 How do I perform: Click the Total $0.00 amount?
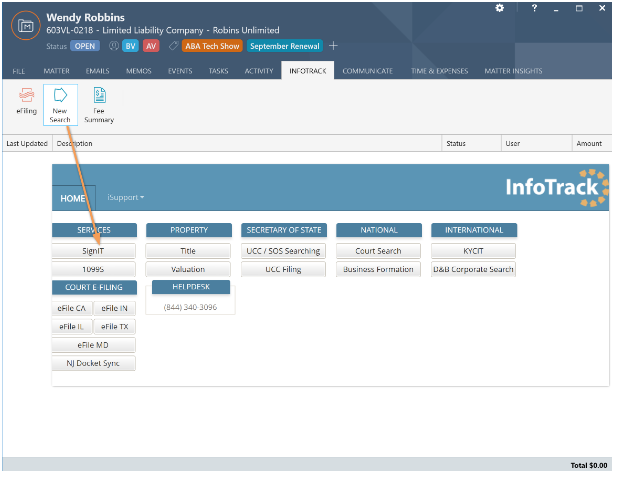point(589,465)
